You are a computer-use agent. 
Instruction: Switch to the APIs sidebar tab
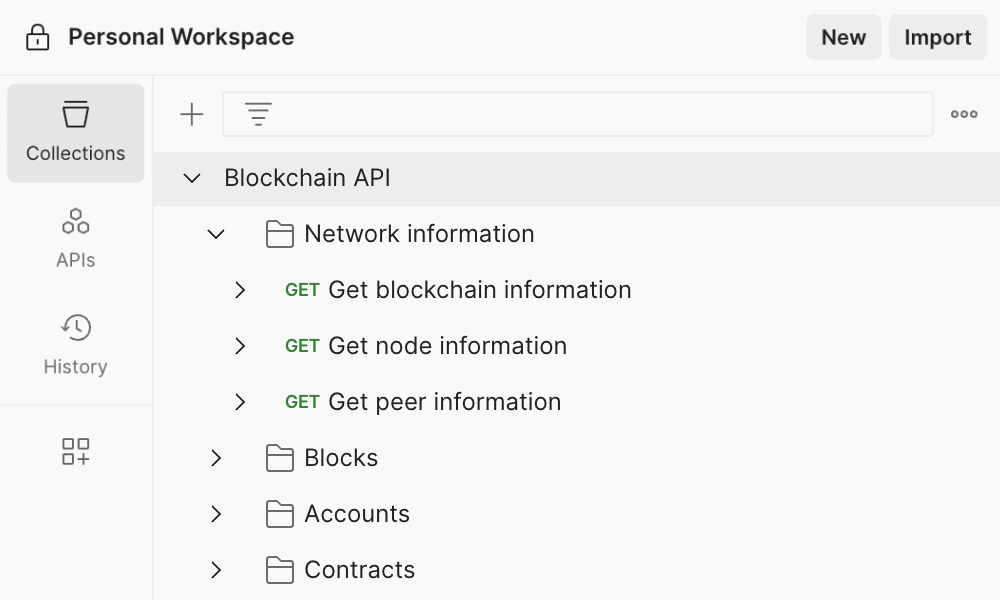click(76, 239)
